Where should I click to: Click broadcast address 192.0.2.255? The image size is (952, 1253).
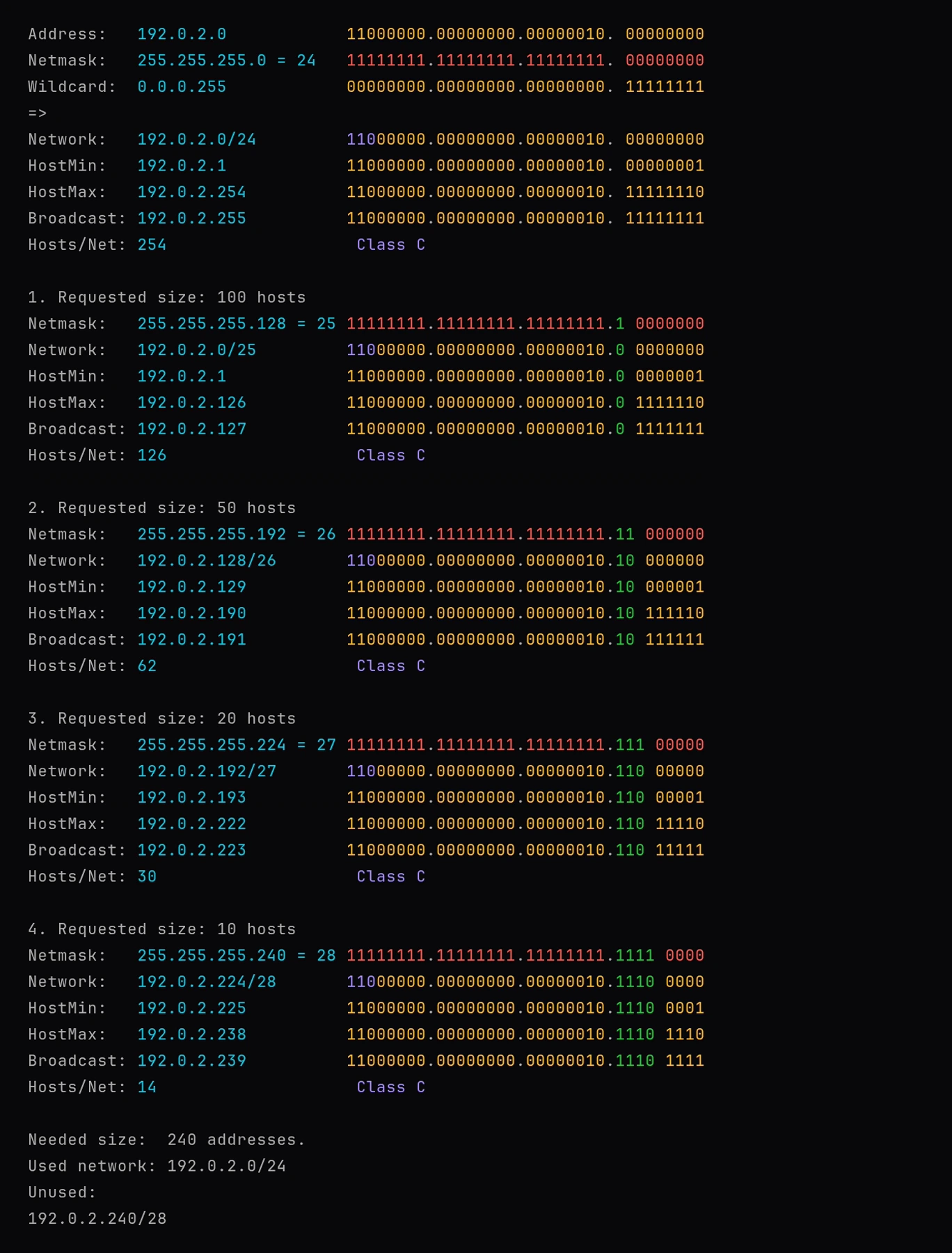[192, 219]
